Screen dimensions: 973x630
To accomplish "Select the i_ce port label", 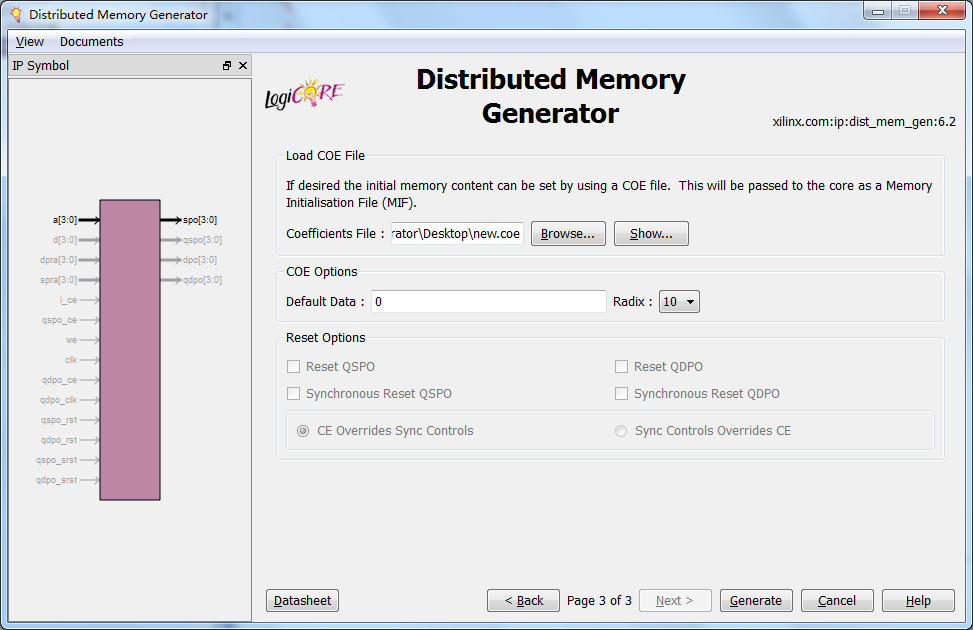I will tap(69, 300).
